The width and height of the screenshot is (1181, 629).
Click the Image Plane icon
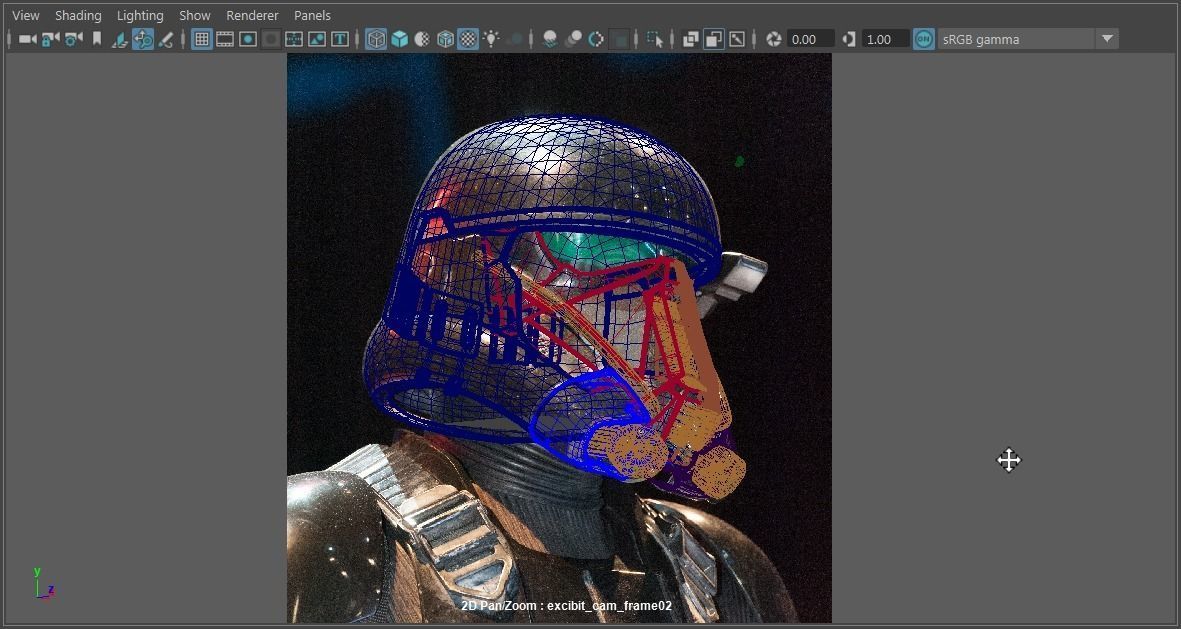coord(120,39)
